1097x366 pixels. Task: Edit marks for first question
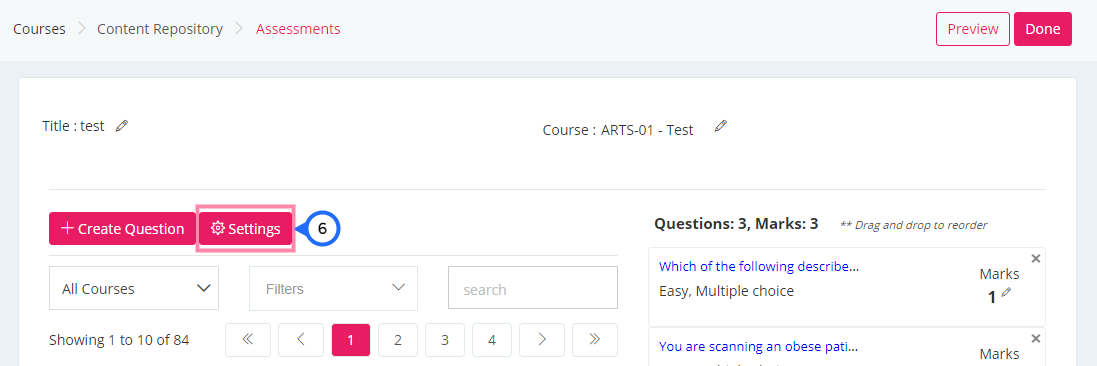point(1006,293)
